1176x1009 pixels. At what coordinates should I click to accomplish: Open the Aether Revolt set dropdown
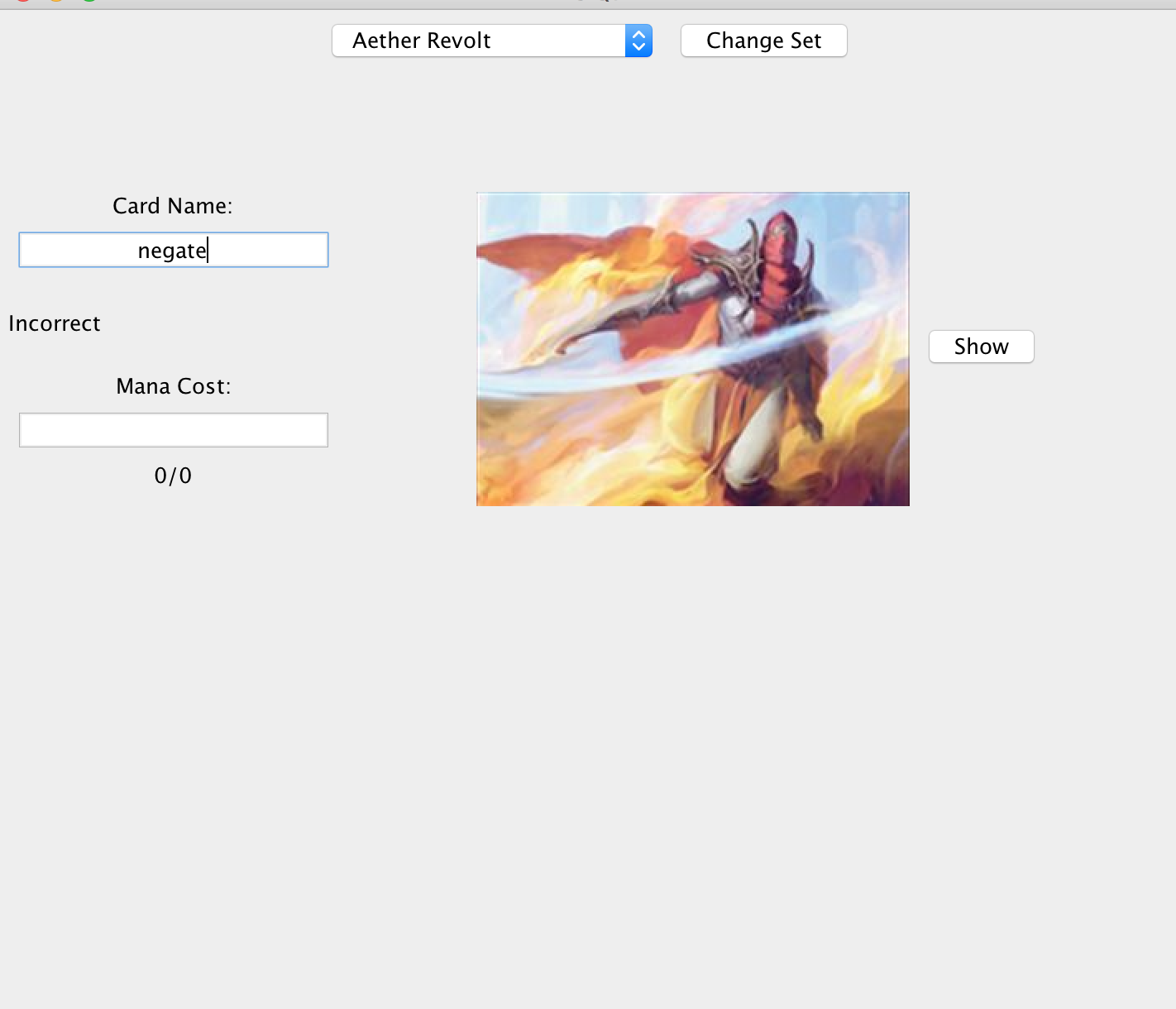click(492, 41)
